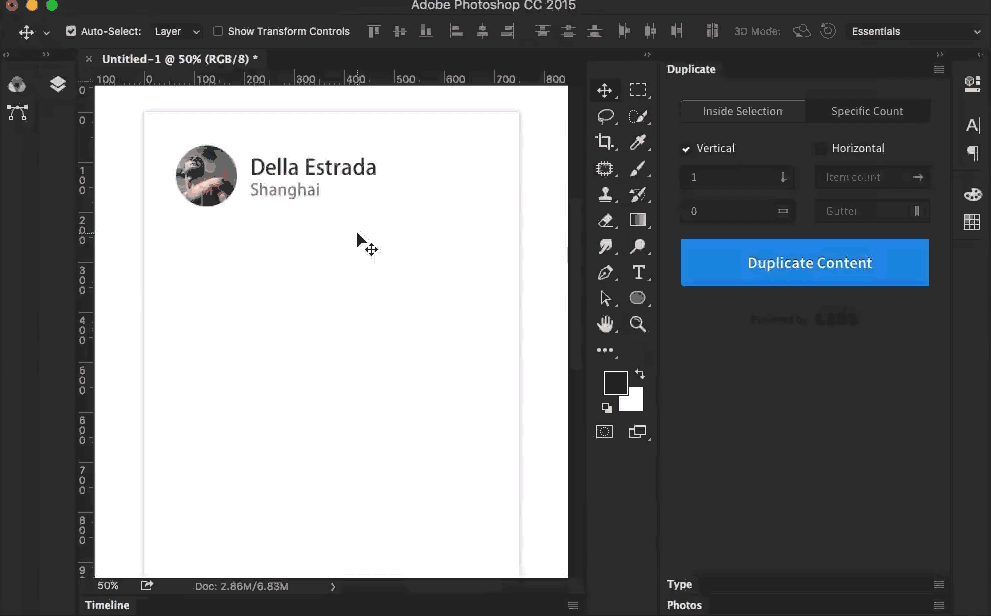
Task: Pick the Eyedropper tool
Action: pyautogui.click(x=637, y=142)
